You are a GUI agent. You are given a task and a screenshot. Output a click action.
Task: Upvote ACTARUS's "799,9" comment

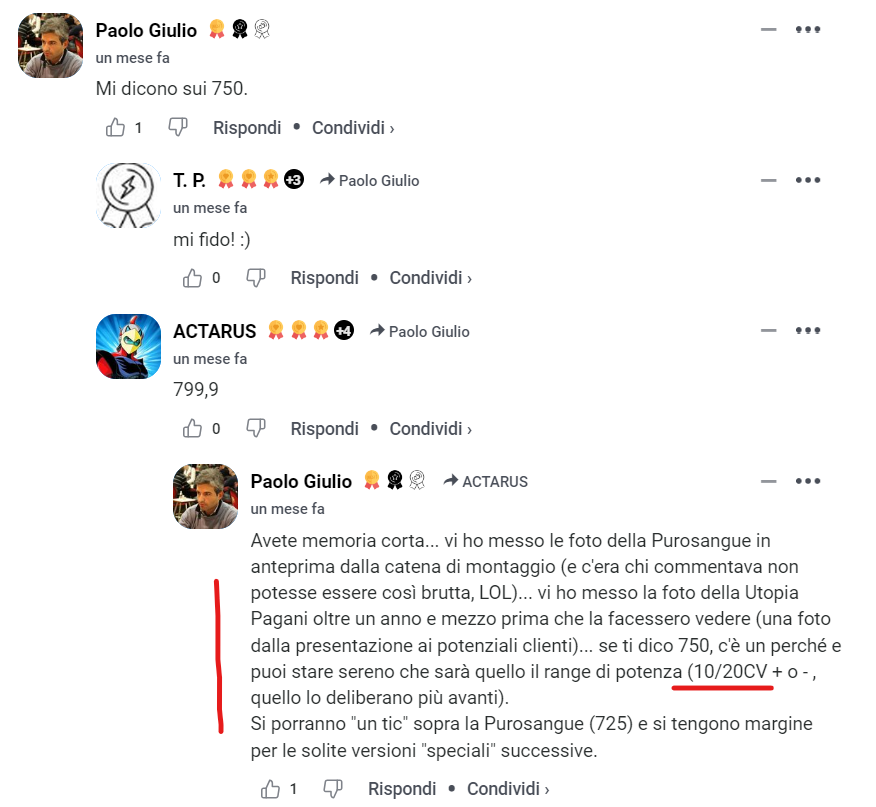pyautogui.click(x=192, y=429)
